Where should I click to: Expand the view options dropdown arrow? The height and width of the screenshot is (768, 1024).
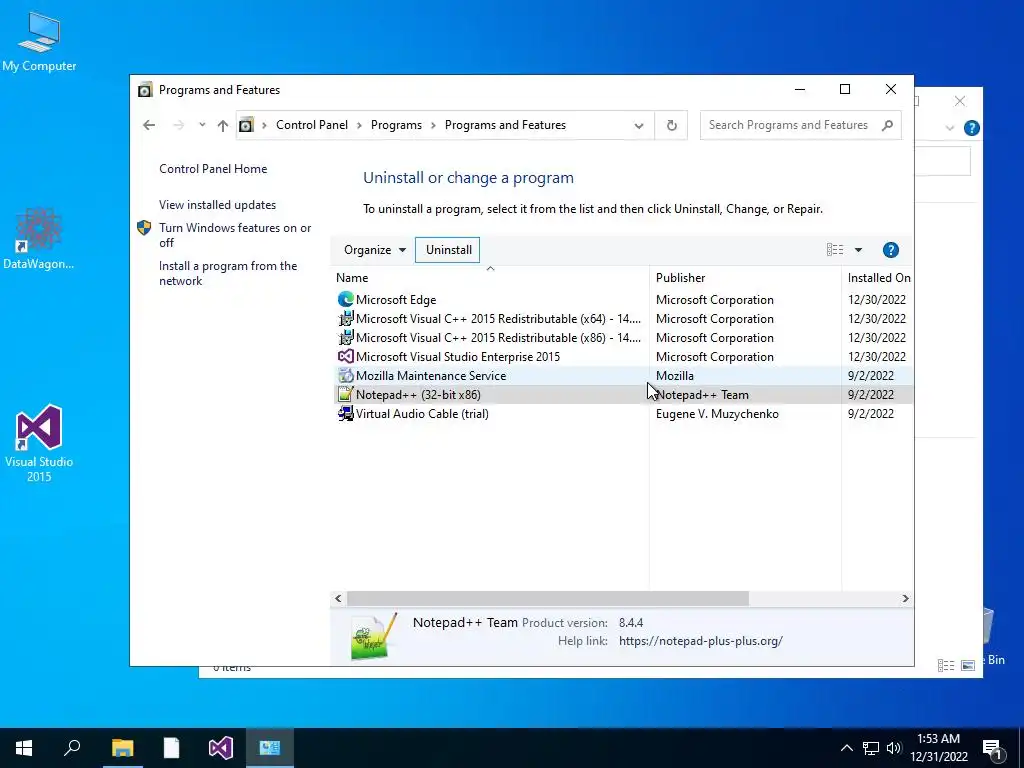coord(858,250)
